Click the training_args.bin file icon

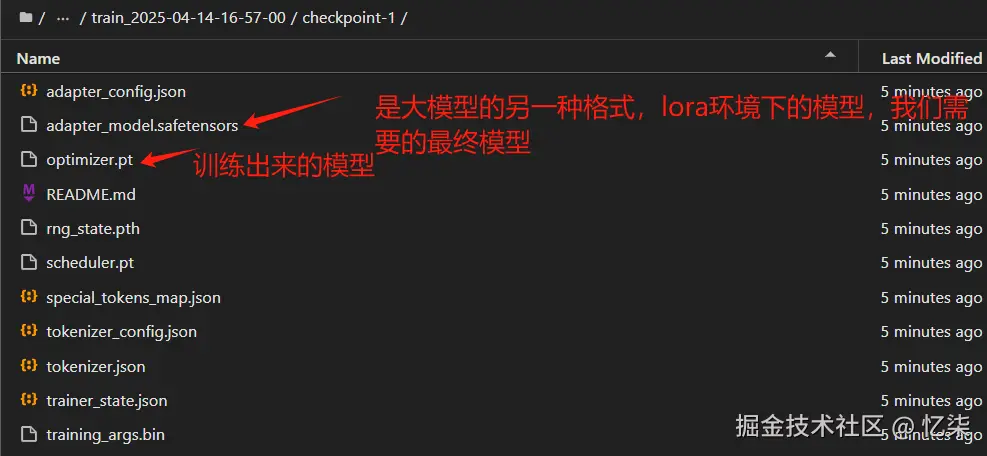[x=28, y=434]
